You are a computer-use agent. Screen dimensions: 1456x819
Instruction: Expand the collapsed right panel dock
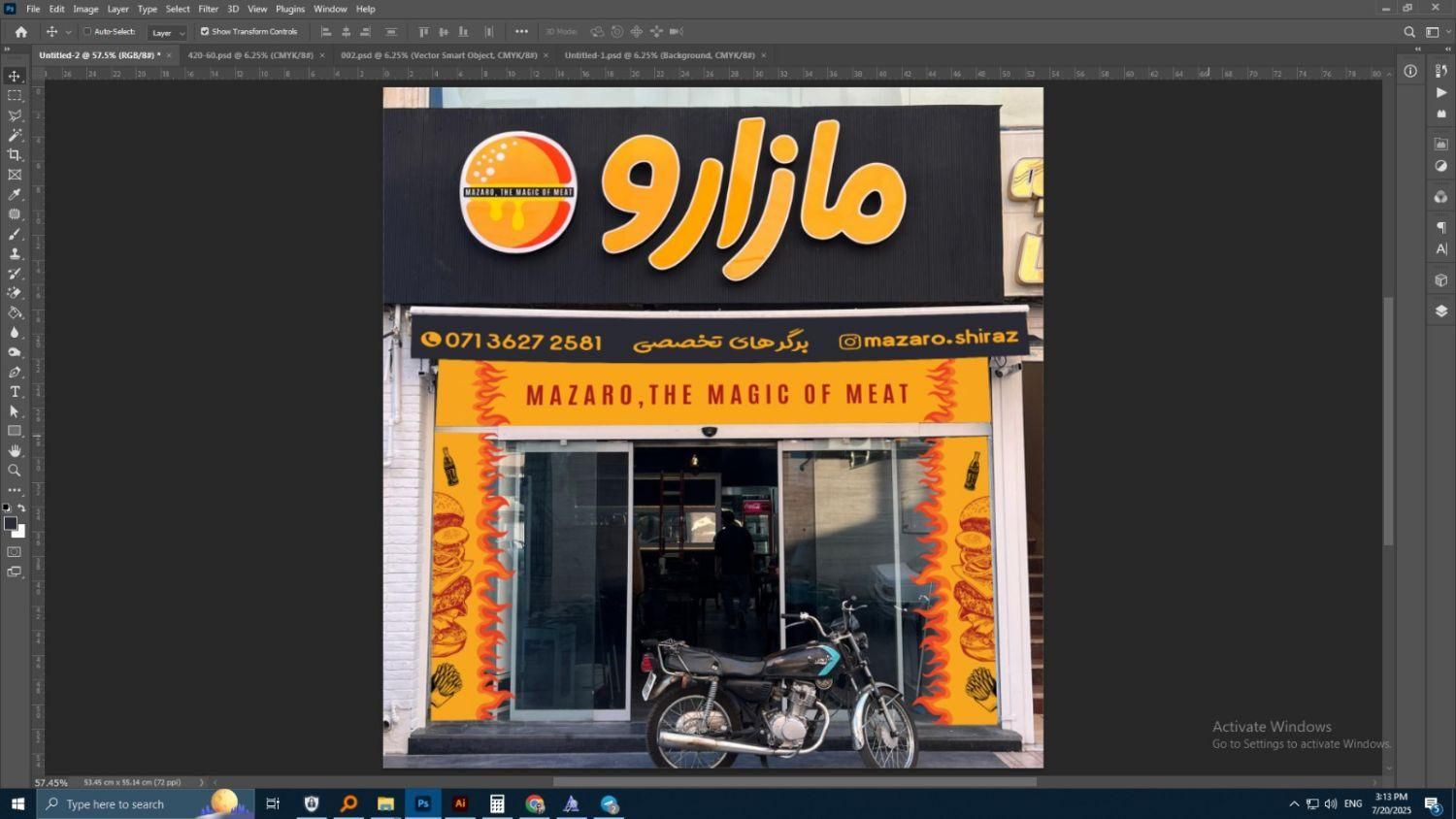tap(1446, 49)
